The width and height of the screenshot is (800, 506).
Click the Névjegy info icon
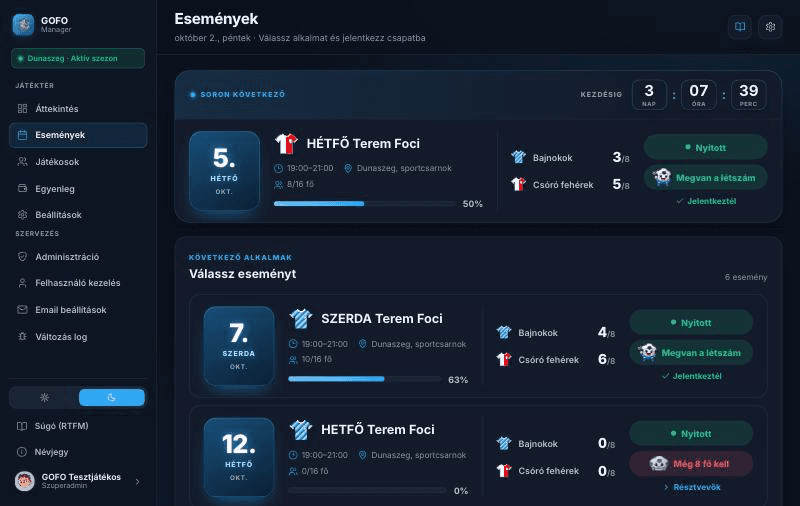(22, 452)
